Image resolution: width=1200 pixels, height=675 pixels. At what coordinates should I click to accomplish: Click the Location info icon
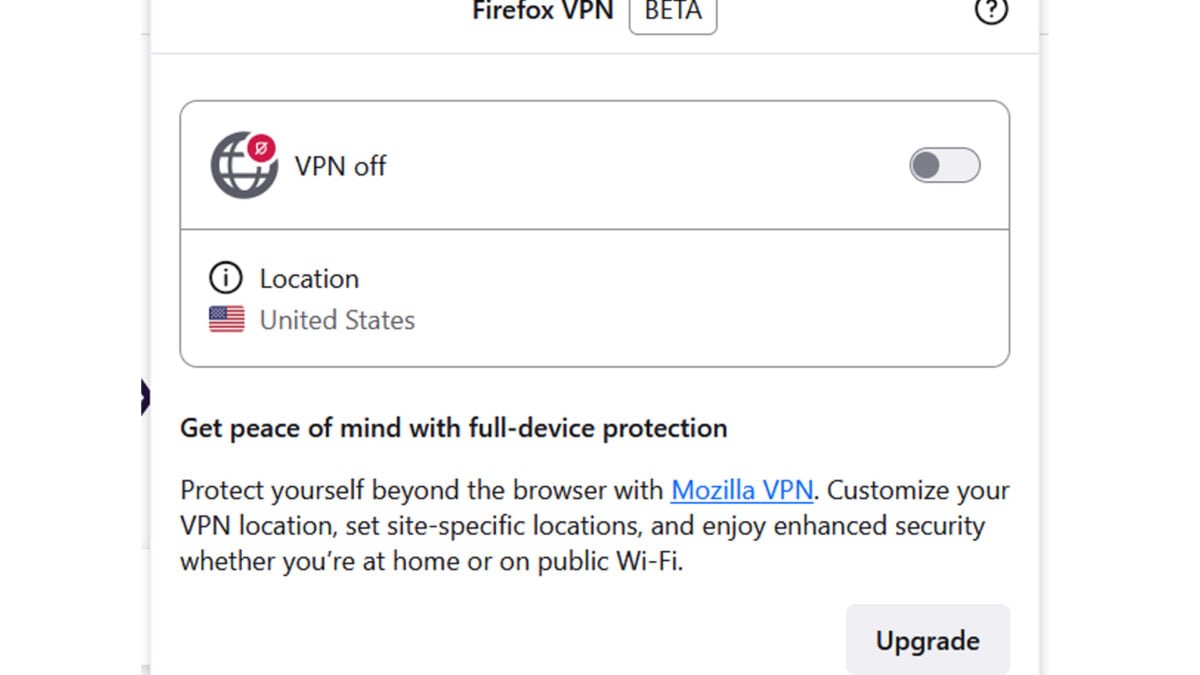pyautogui.click(x=226, y=278)
